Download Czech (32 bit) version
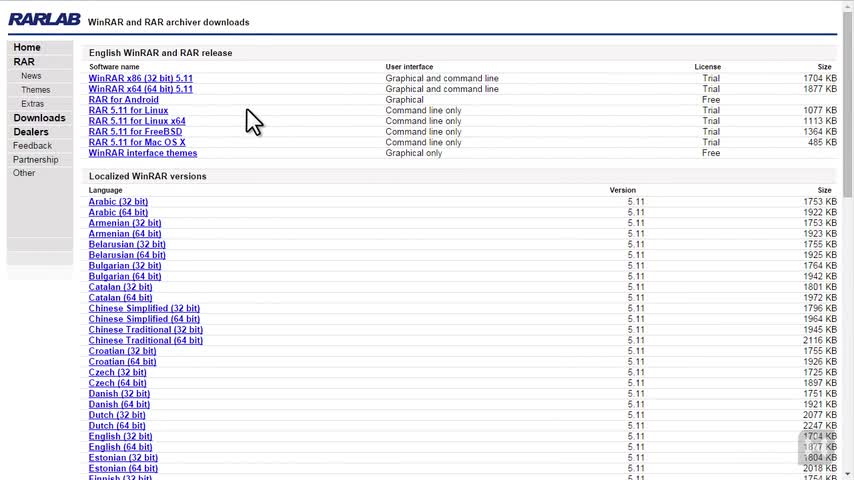 click(x=118, y=372)
